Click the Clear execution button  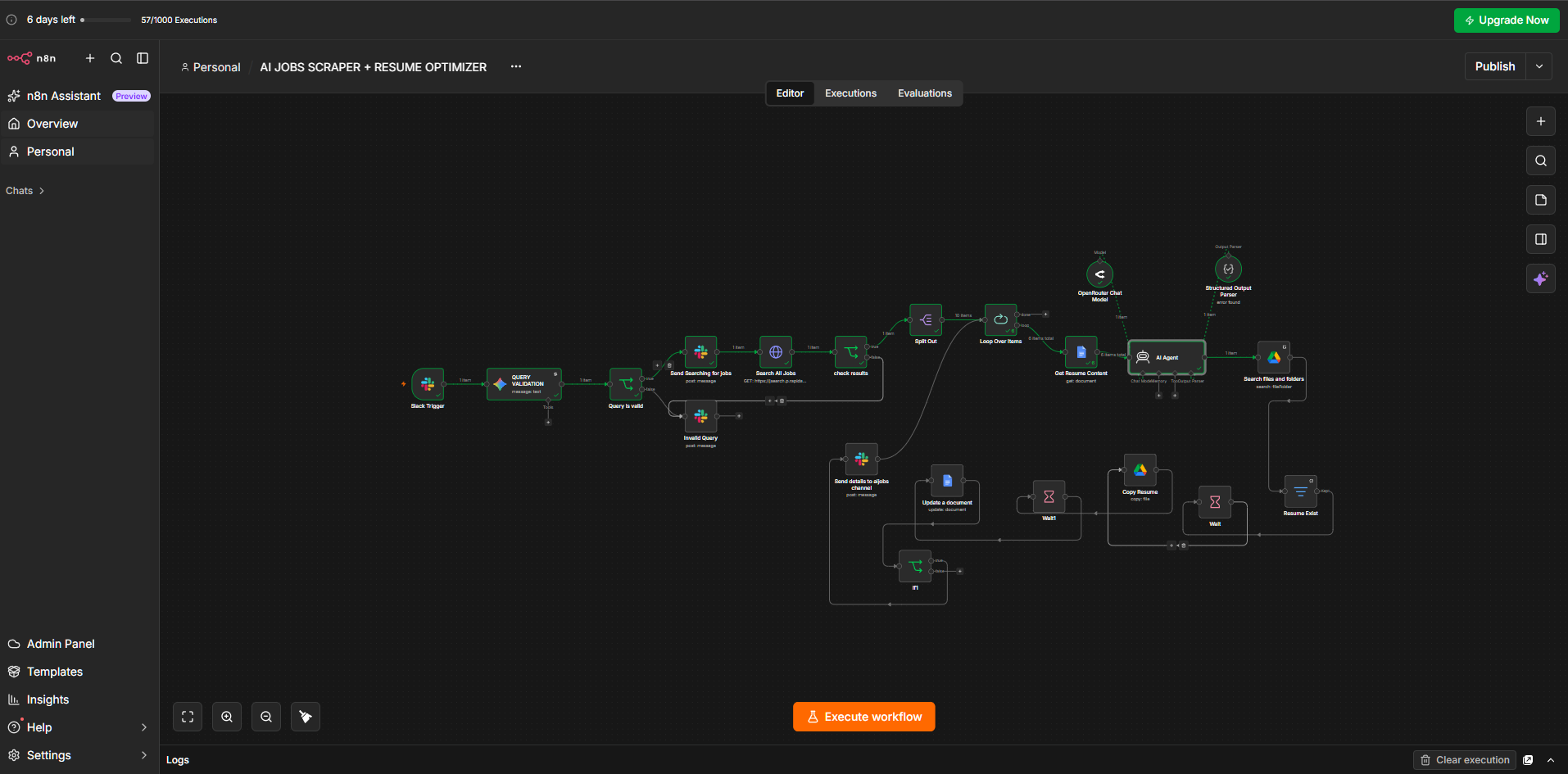1465,760
